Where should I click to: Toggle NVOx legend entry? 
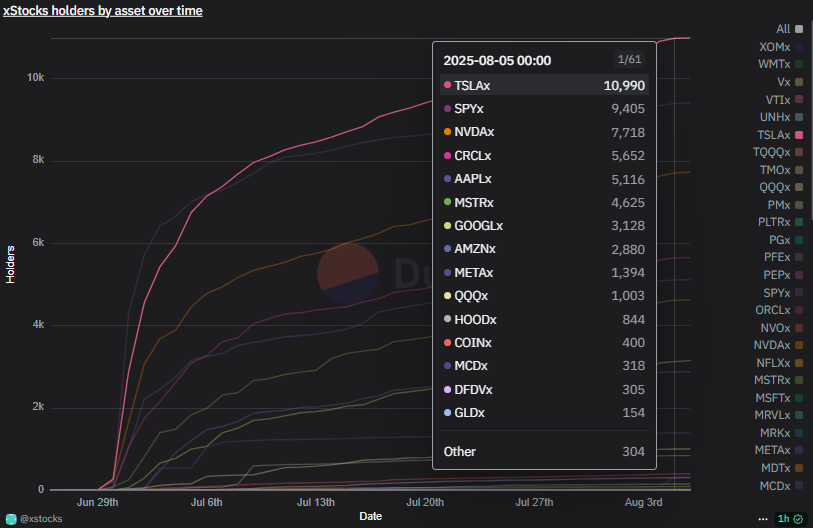point(782,328)
